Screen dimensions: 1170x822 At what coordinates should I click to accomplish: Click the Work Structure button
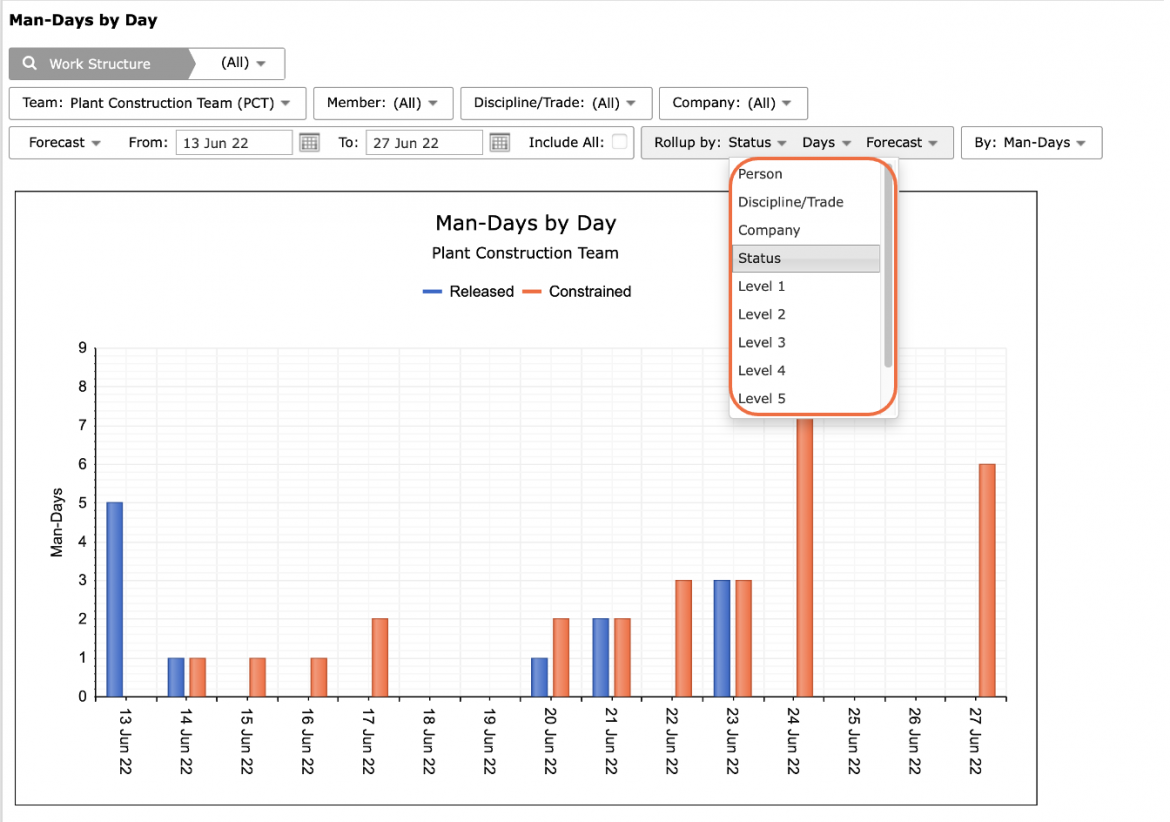pos(98,63)
